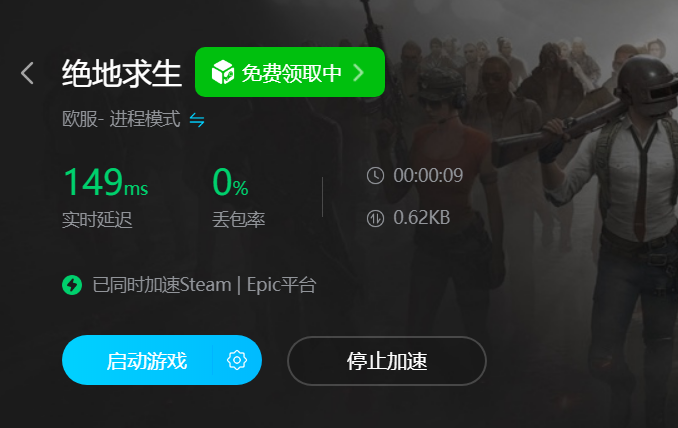Viewport: 678px width, 428px height.
Task: Click the 0% packet loss value
Action: coord(230,182)
